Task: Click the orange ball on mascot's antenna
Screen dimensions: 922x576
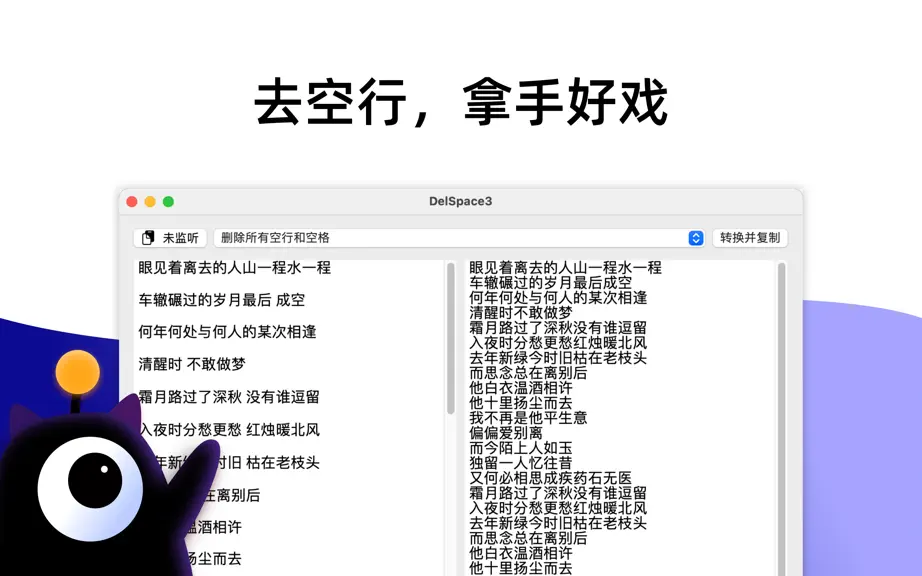Action: (x=78, y=372)
